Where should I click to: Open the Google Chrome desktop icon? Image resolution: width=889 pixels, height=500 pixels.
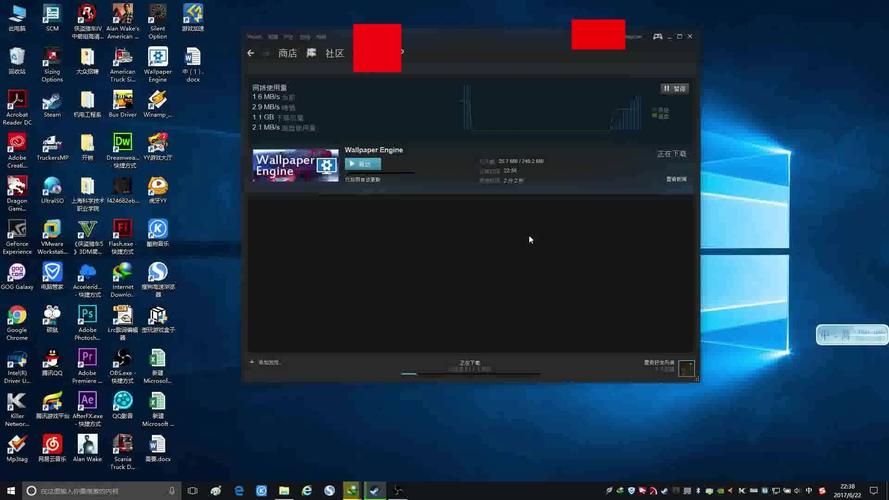(17, 318)
